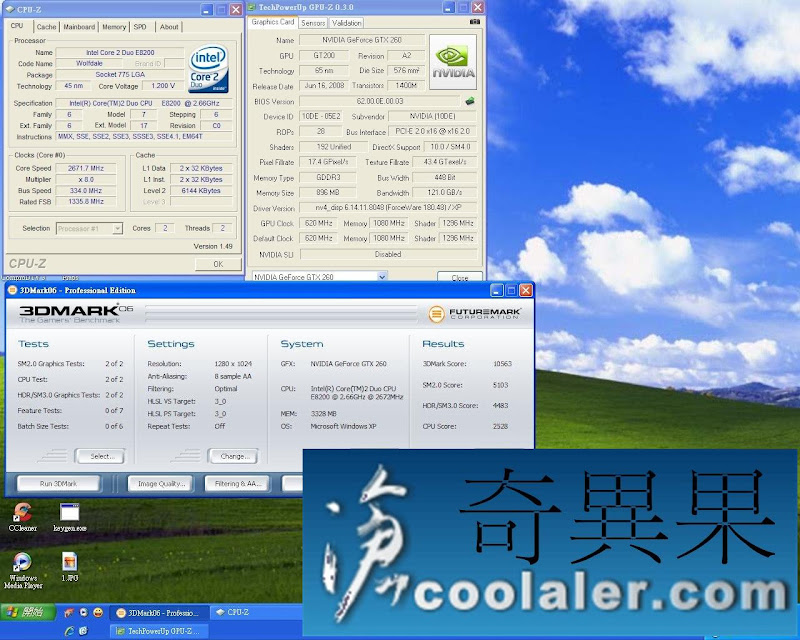Expand the Processor #1 selection dropdown
Image resolution: width=800 pixels, height=640 pixels.
click(x=117, y=228)
